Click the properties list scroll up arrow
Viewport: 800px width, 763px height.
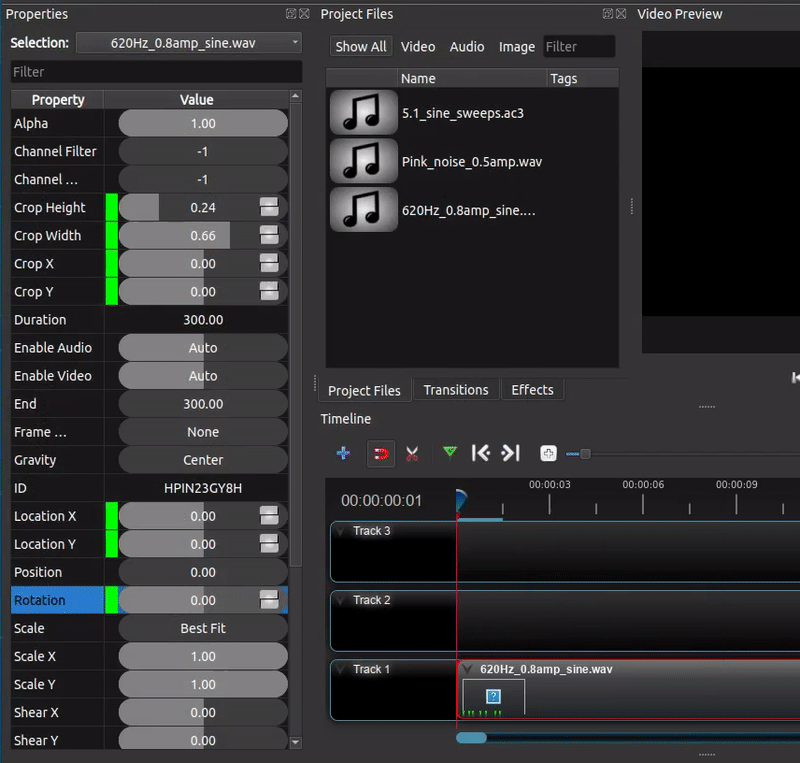tap(295, 96)
